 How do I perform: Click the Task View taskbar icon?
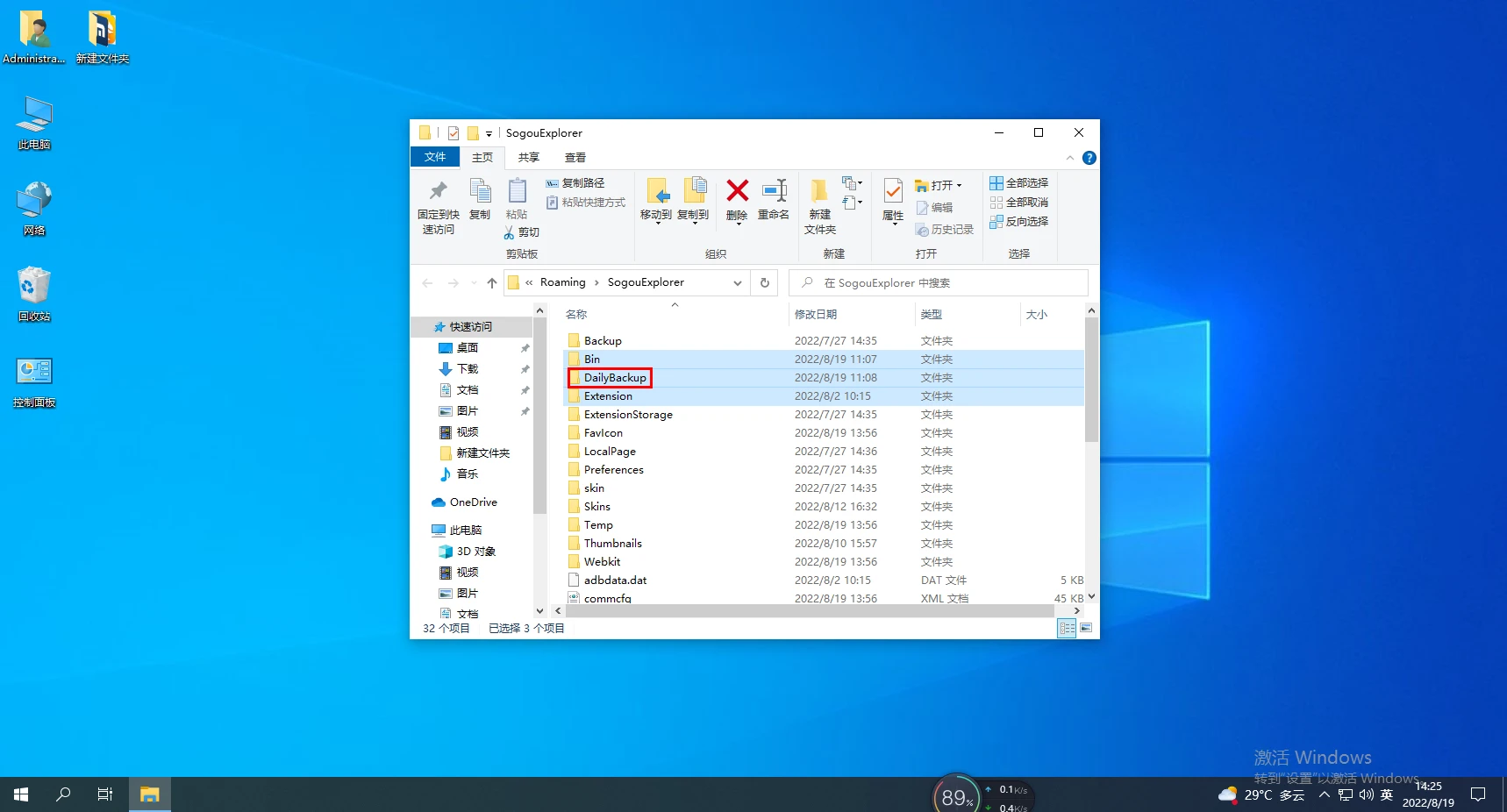(x=105, y=794)
